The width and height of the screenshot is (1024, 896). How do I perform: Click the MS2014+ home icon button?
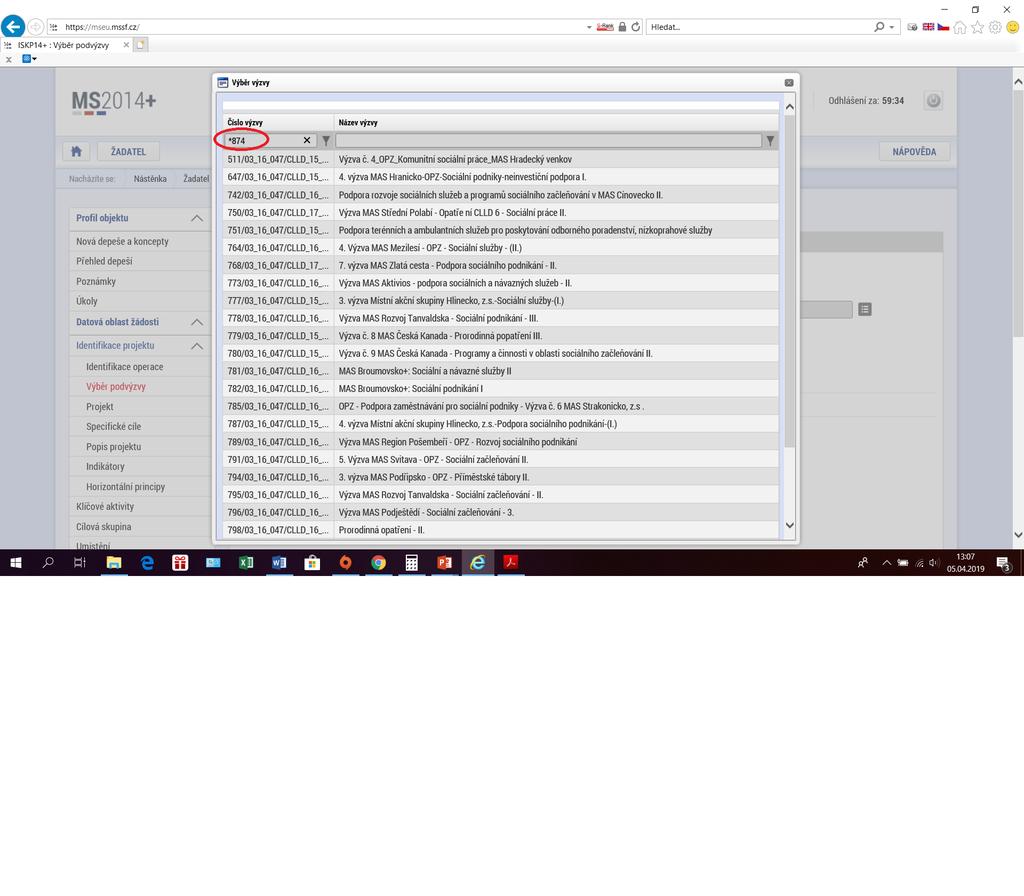coord(76,152)
